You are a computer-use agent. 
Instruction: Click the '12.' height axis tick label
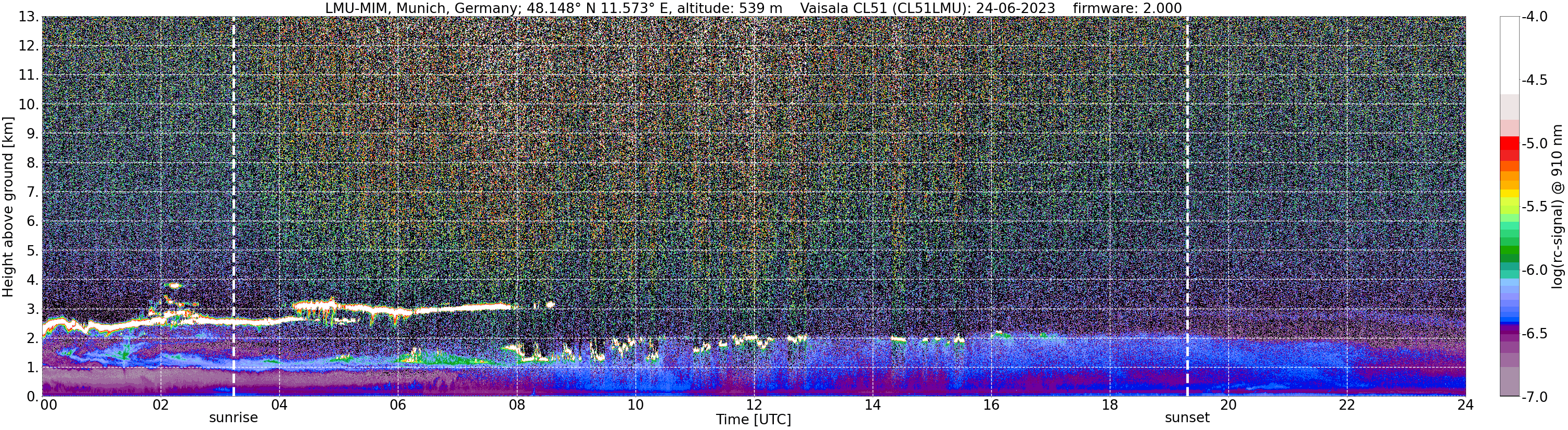click(x=29, y=46)
